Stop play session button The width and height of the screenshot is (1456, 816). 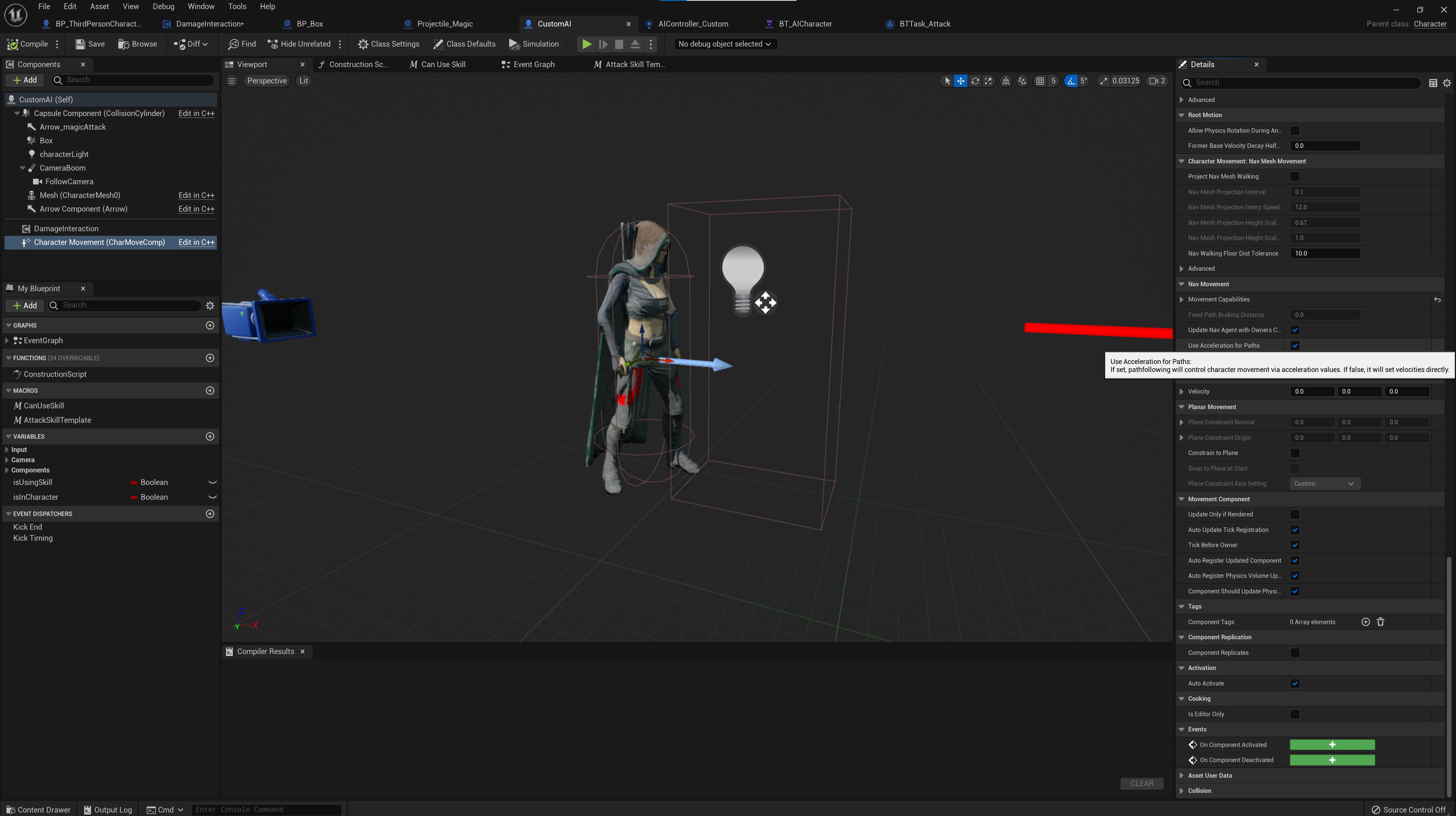(619, 44)
